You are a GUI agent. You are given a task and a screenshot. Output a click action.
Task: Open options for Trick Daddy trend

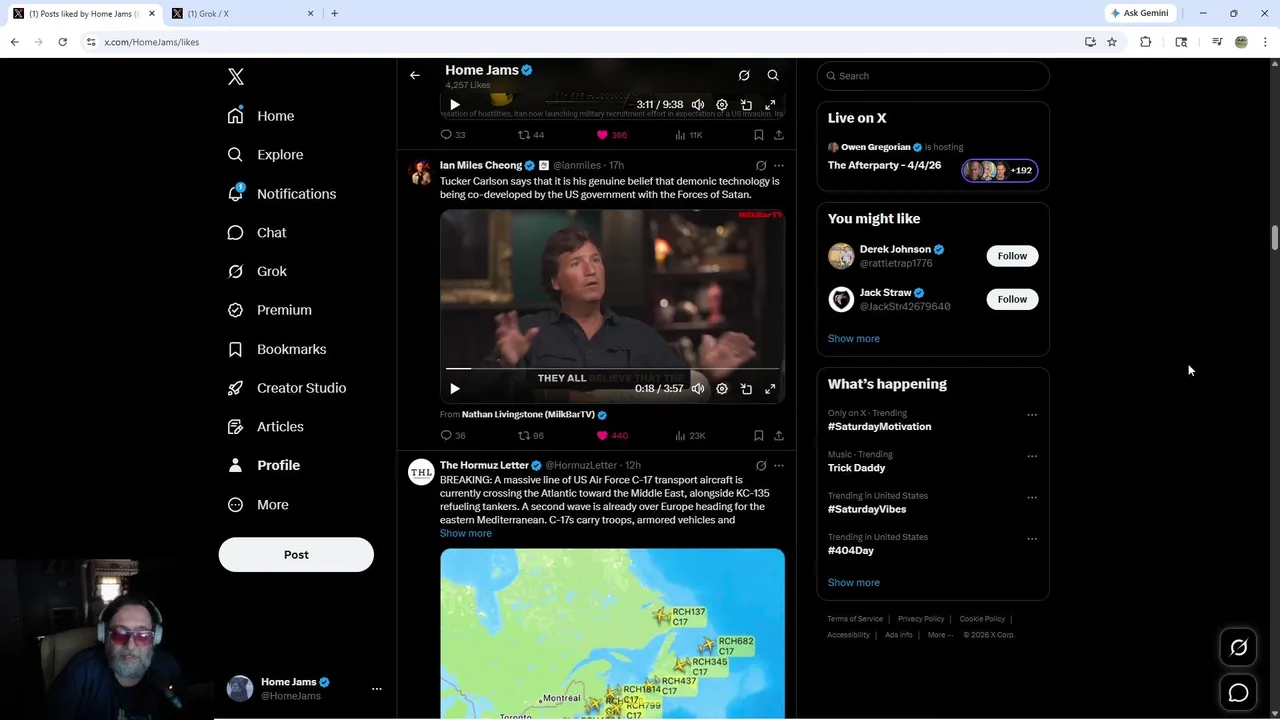[1032, 456]
